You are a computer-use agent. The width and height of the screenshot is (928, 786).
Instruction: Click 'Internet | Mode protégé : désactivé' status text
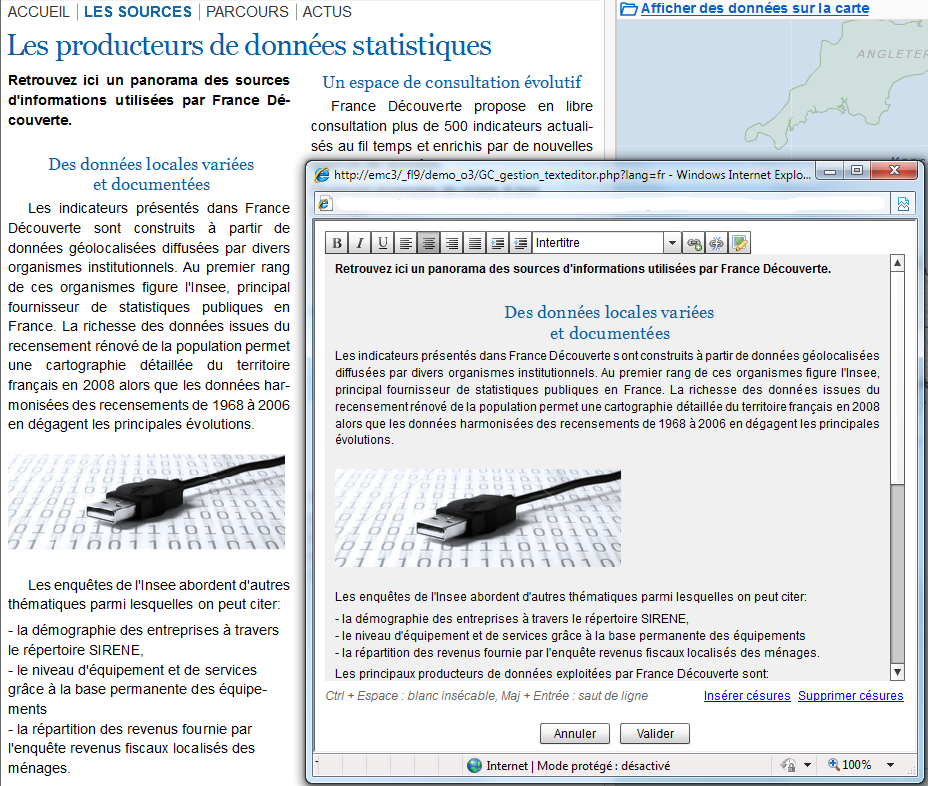click(578, 765)
